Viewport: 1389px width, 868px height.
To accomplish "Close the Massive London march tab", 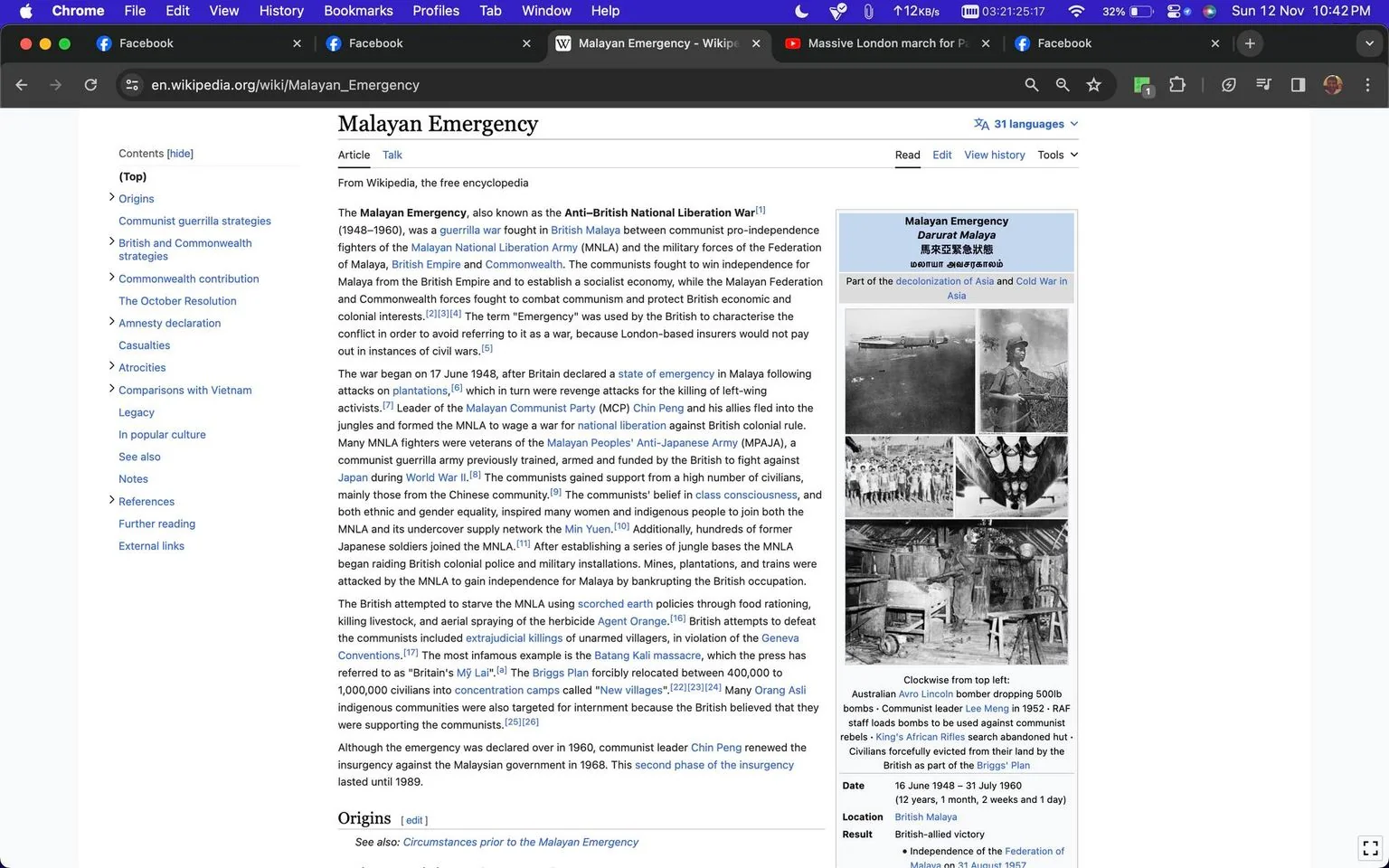I will point(986,43).
